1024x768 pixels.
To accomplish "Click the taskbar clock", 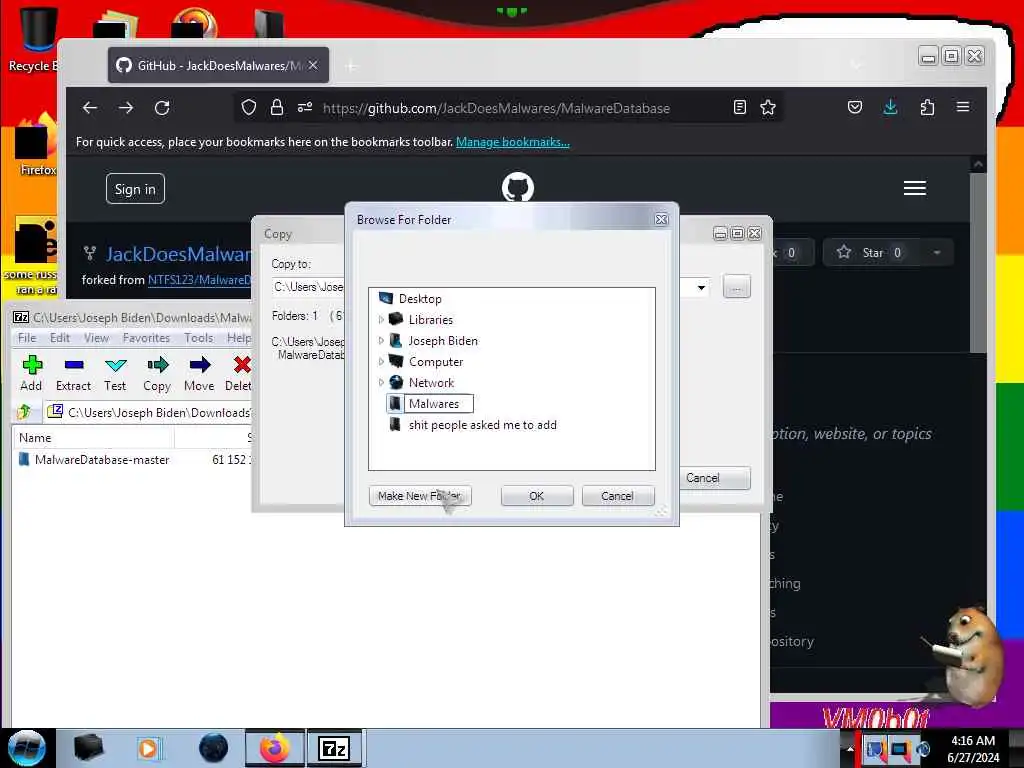I will (x=973, y=748).
